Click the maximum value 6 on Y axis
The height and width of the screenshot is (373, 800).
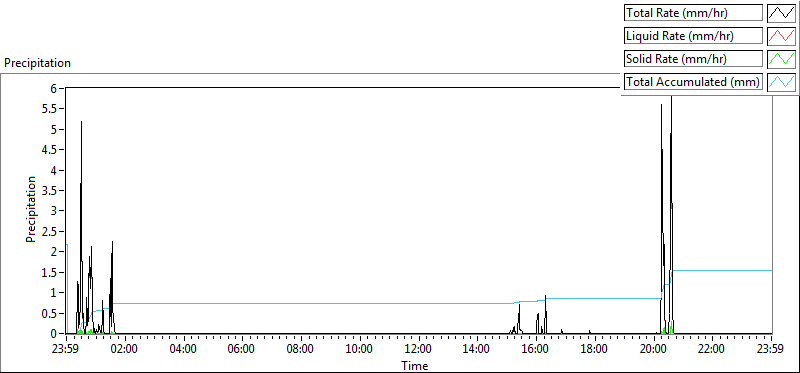pyautogui.click(x=59, y=88)
